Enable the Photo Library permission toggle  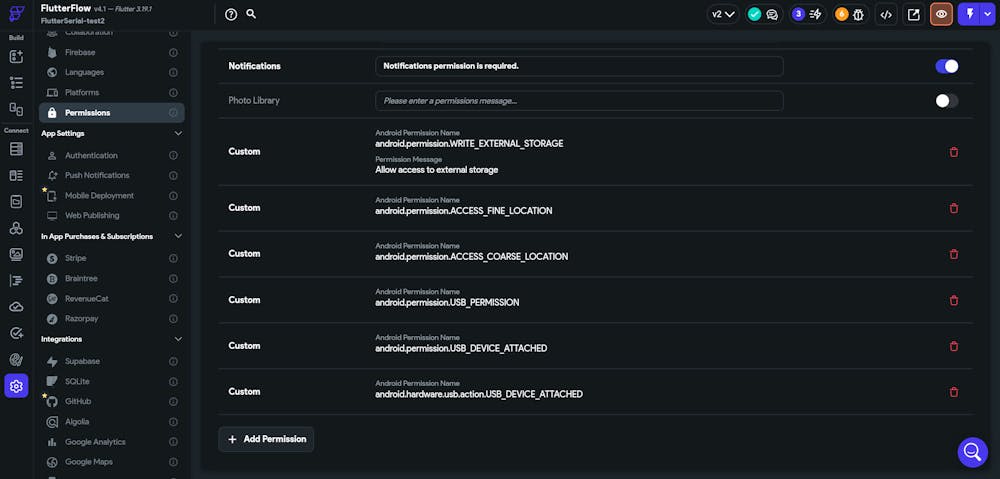(946, 101)
